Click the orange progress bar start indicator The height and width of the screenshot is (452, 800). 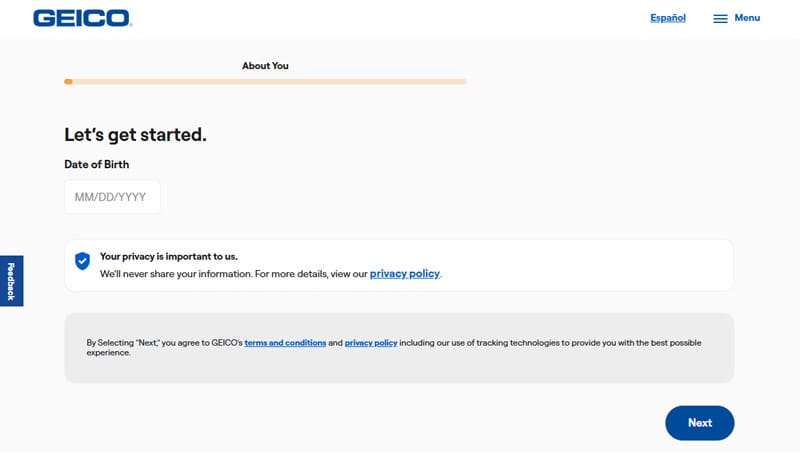(68, 81)
